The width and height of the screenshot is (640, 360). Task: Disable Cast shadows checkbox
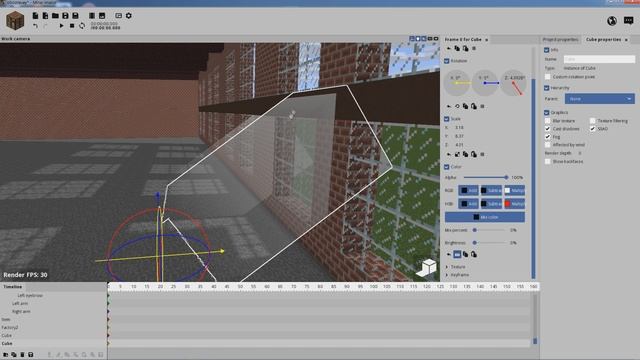pos(548,129)
